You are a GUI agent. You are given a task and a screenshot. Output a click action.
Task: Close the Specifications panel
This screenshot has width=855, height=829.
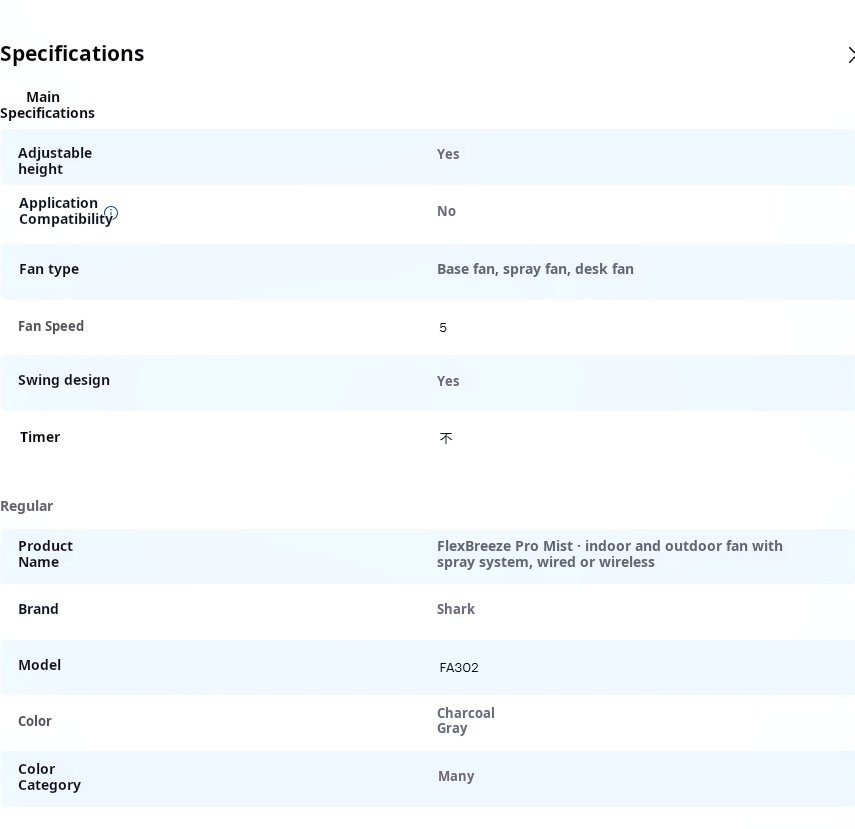(x=850, y=55)
